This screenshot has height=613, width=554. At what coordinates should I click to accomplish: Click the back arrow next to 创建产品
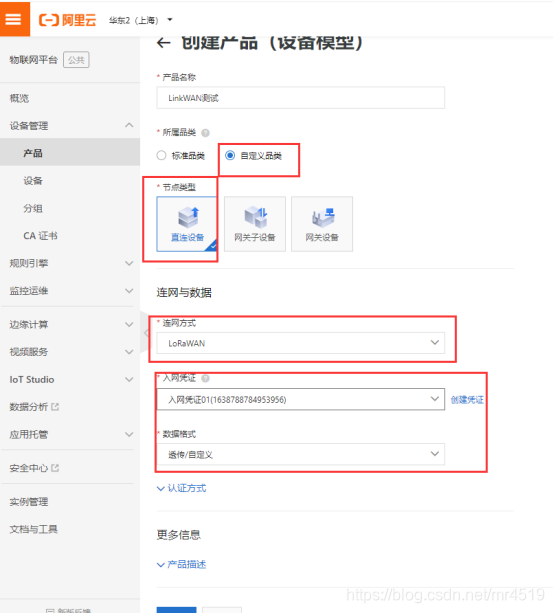point(164,43)
